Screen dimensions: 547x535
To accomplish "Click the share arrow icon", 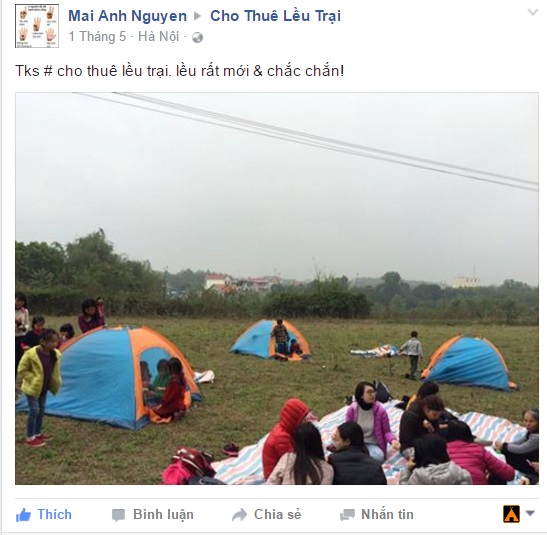I will click(x=239, y=515).
